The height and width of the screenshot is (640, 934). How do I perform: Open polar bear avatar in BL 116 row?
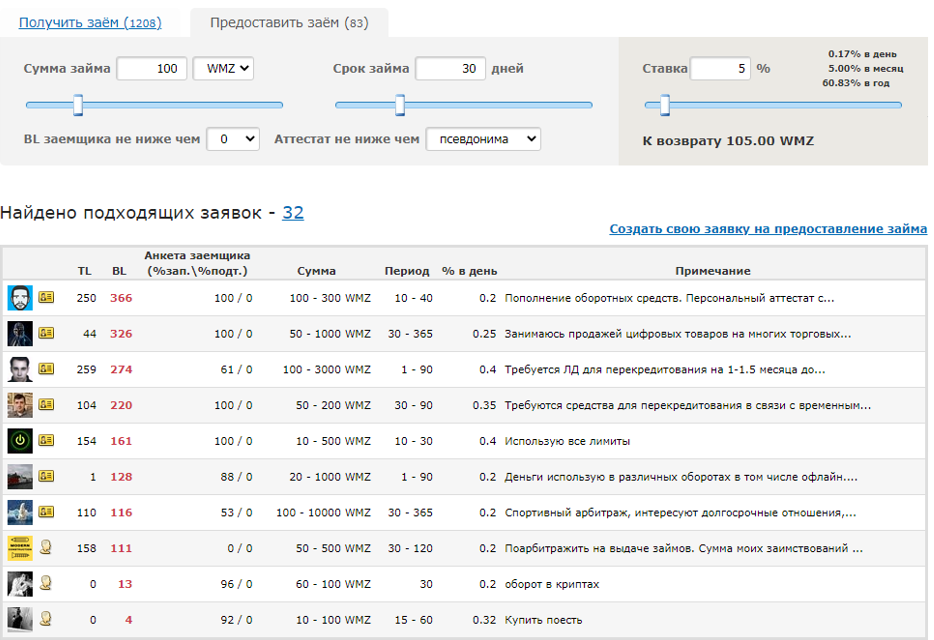[20, 512]
